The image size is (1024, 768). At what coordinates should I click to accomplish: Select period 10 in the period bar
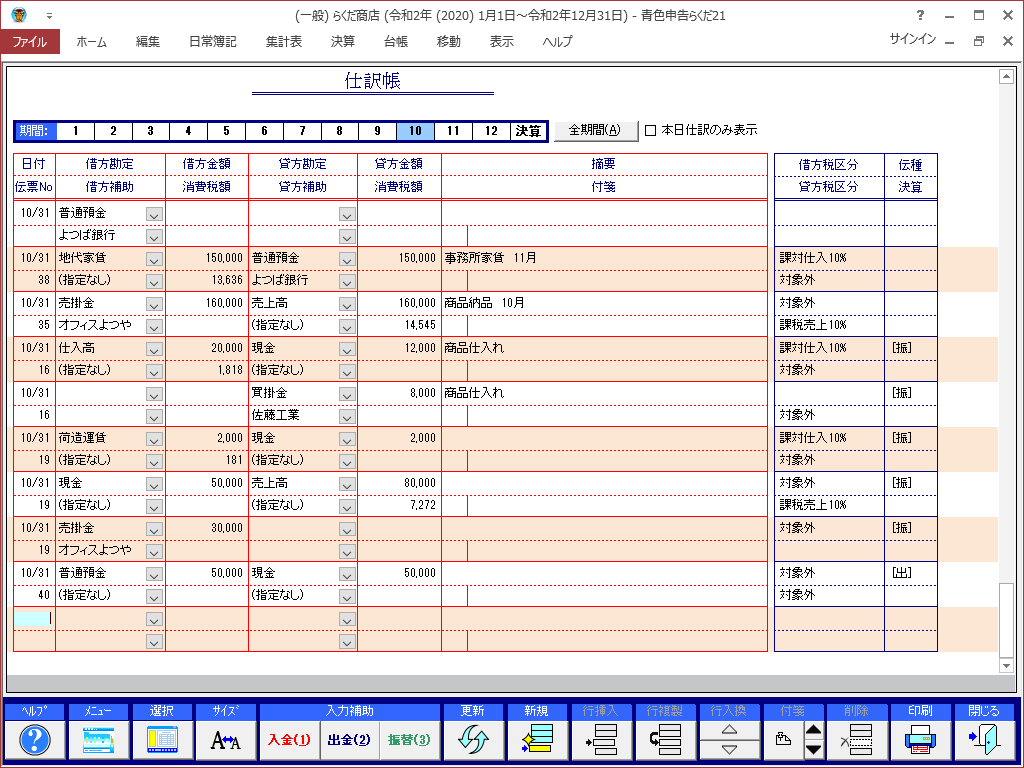415,131
